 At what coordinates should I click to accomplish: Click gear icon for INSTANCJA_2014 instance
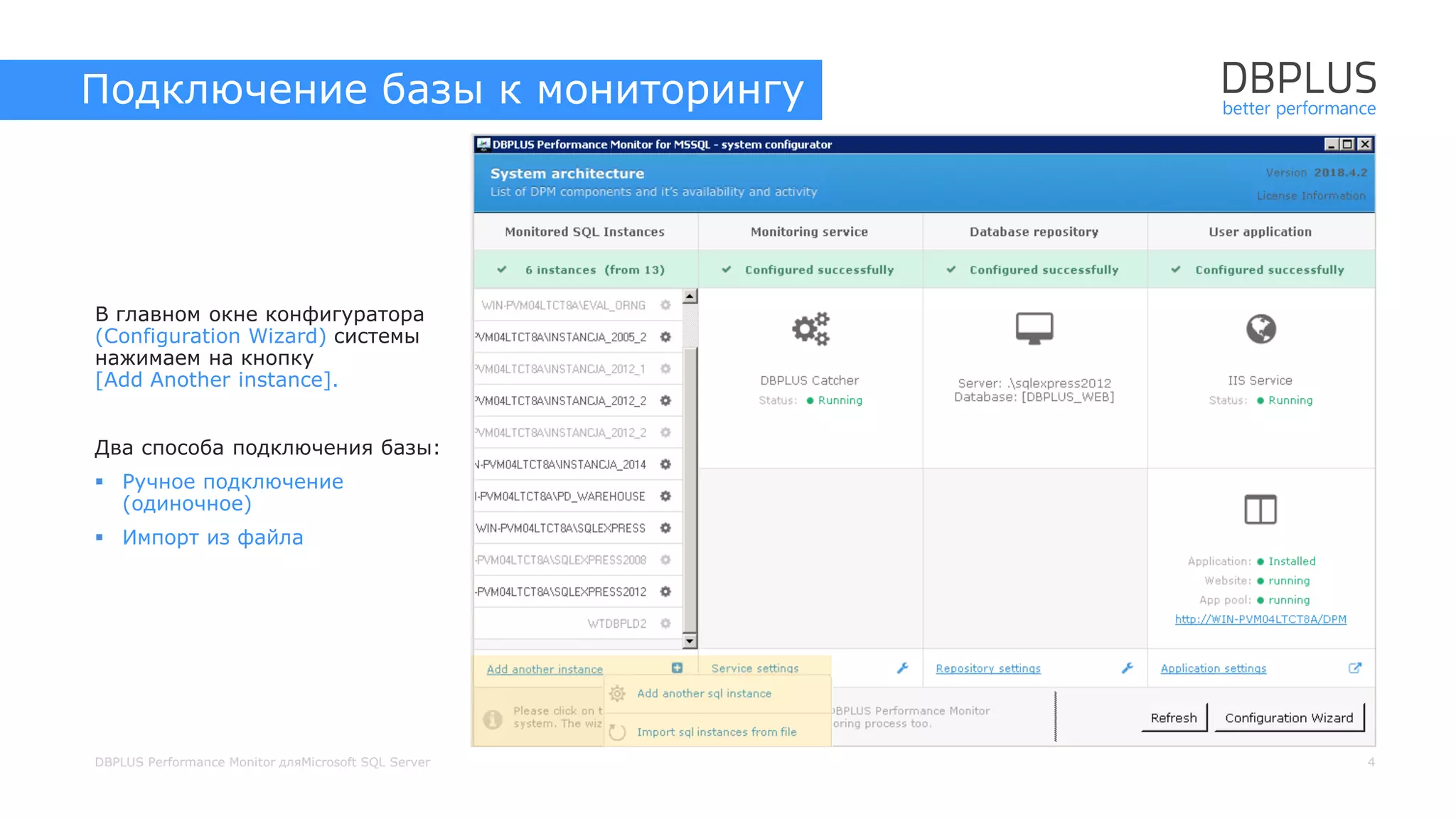(665, 464)
